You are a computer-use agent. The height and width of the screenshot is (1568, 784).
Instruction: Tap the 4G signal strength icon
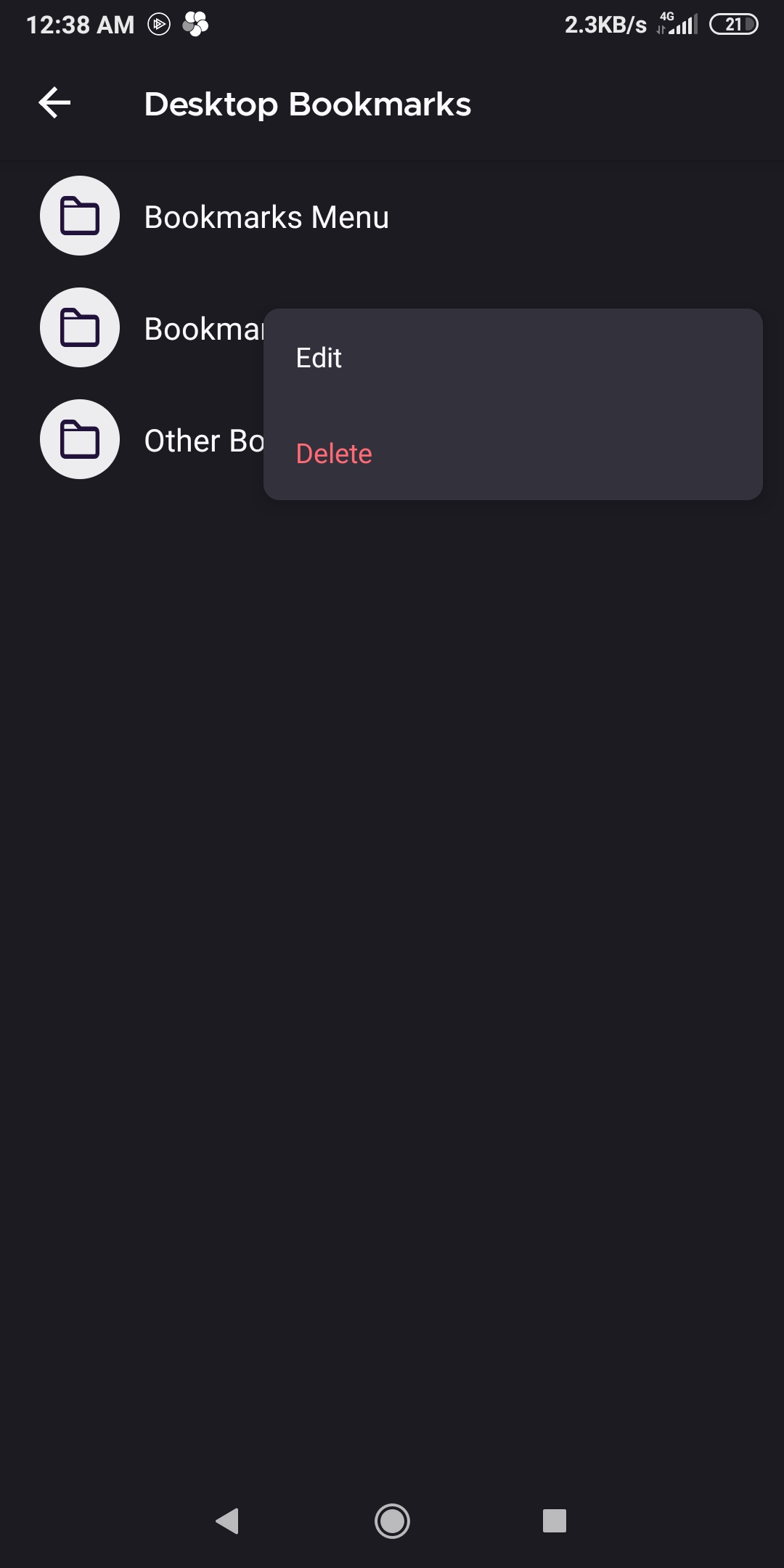coord(677,24)
